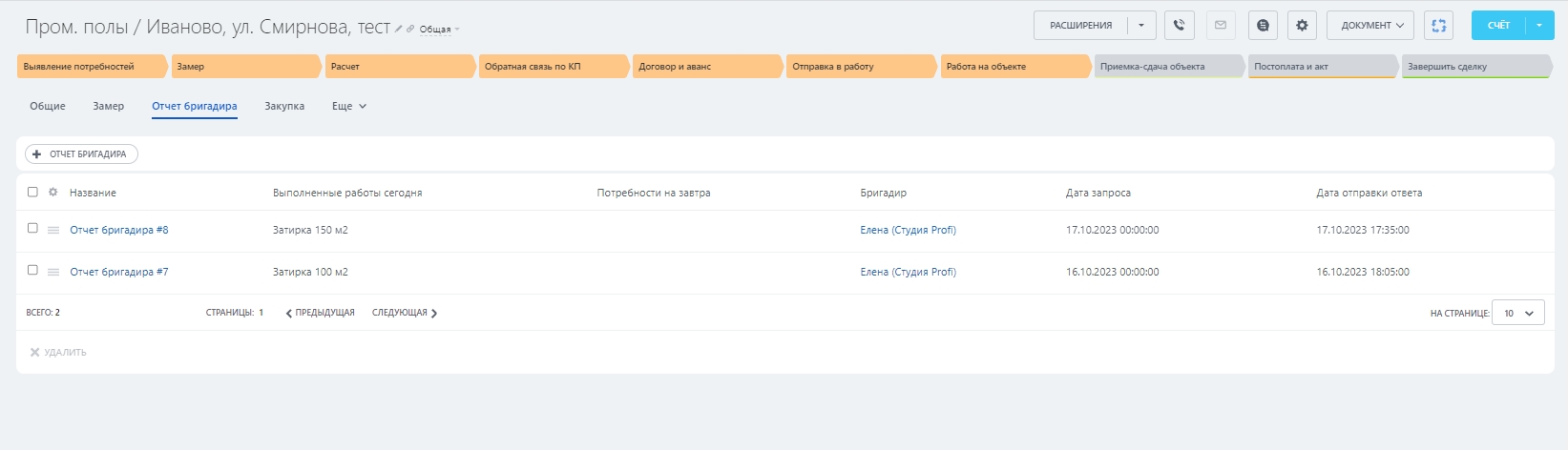1568x450 pixels.
Task: Switch to the Замер tab
Action: coord(109,107)
